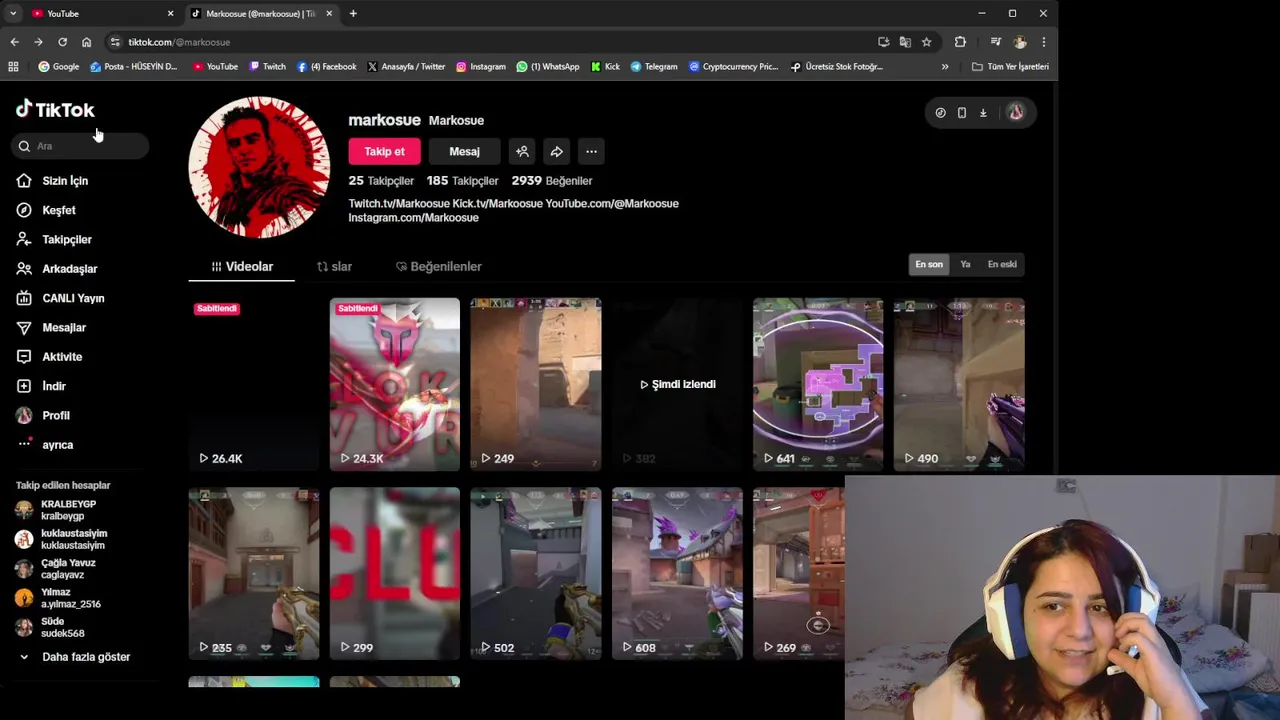Open pinned video with 26.4K views
Screen dimensions: 1280x720
click(x=254, y=384)
